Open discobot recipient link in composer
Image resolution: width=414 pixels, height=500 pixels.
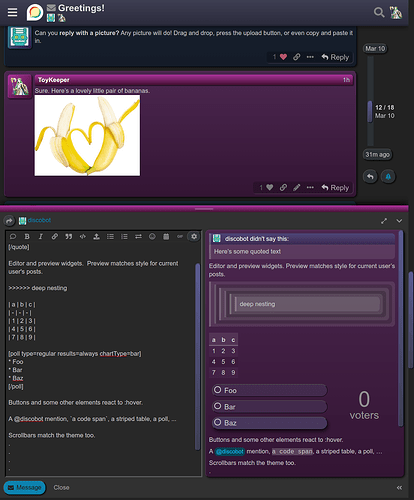click(39, 220)
